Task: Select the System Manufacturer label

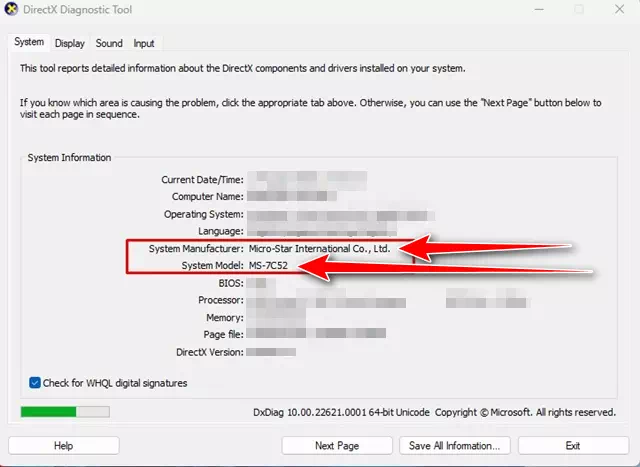Action: click(196, 249)
